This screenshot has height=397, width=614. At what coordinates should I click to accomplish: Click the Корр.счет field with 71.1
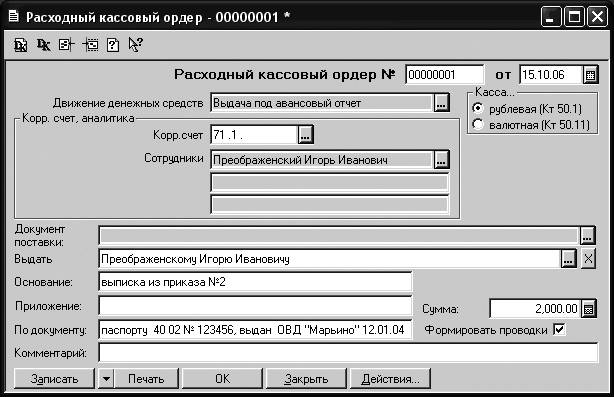point(254,135)
